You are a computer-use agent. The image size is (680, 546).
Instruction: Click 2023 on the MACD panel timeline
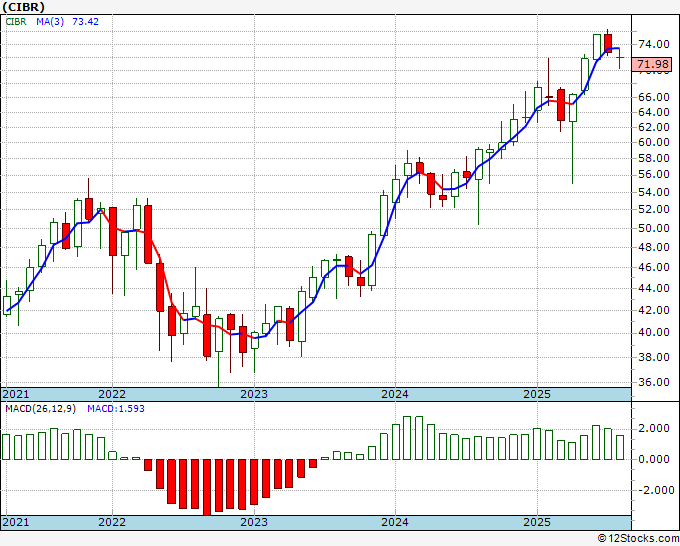click(254, 522)
